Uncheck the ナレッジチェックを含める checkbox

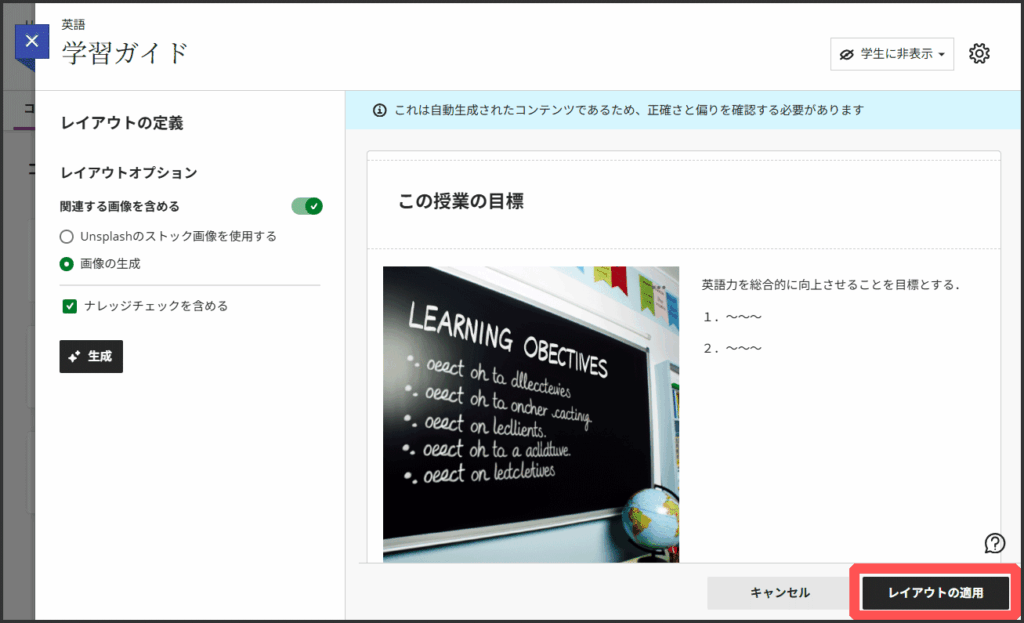click(x=69, y=306)
